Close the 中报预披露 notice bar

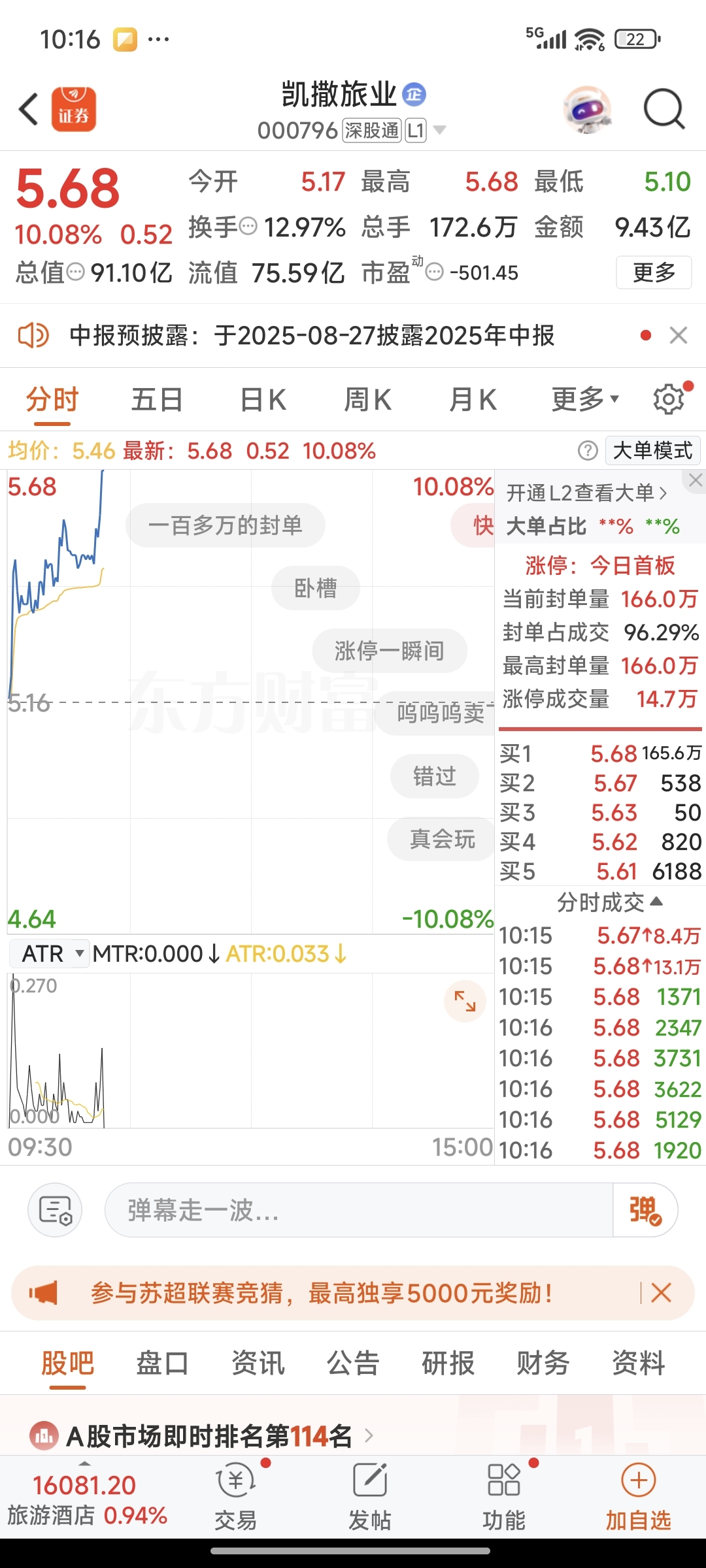tap(679, 335)
